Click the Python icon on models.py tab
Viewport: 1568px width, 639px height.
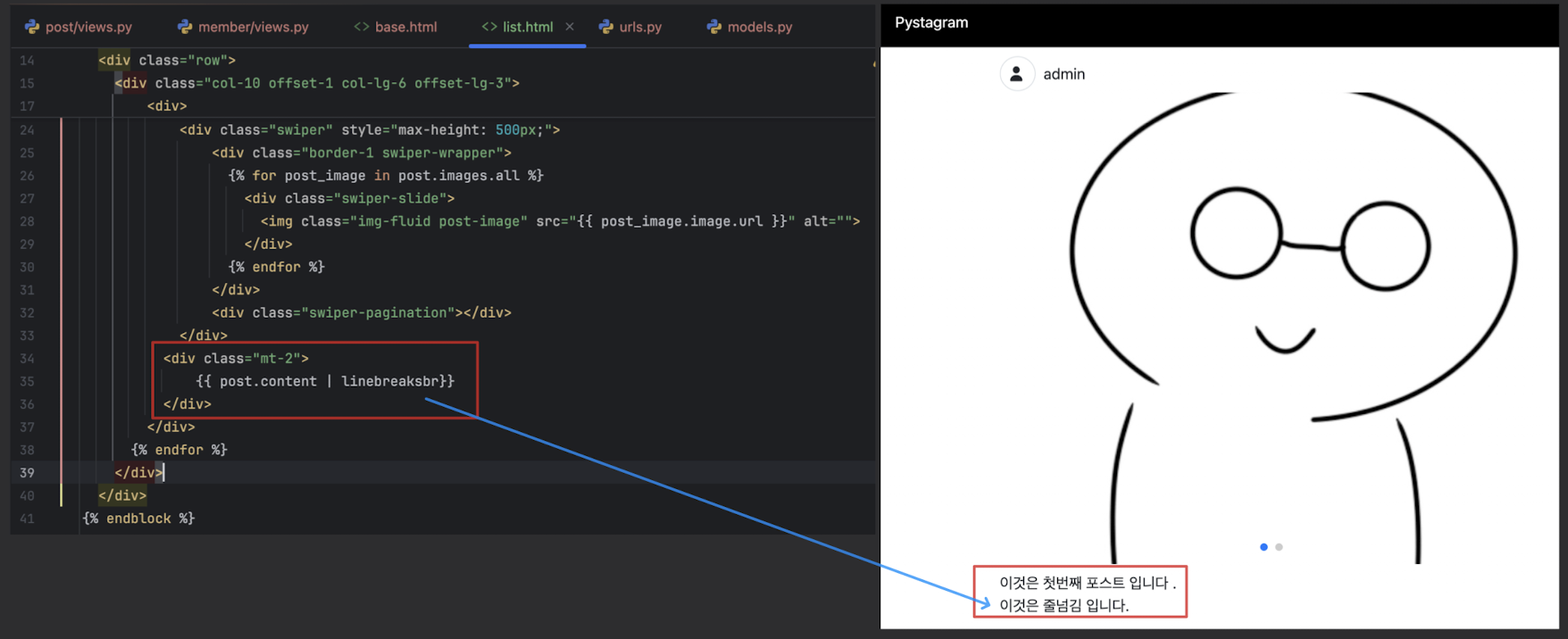pos(714,27)
